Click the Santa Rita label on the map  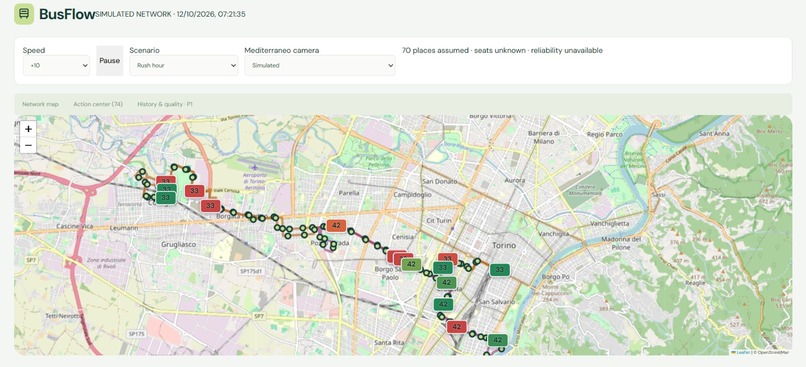pos(389,342)
